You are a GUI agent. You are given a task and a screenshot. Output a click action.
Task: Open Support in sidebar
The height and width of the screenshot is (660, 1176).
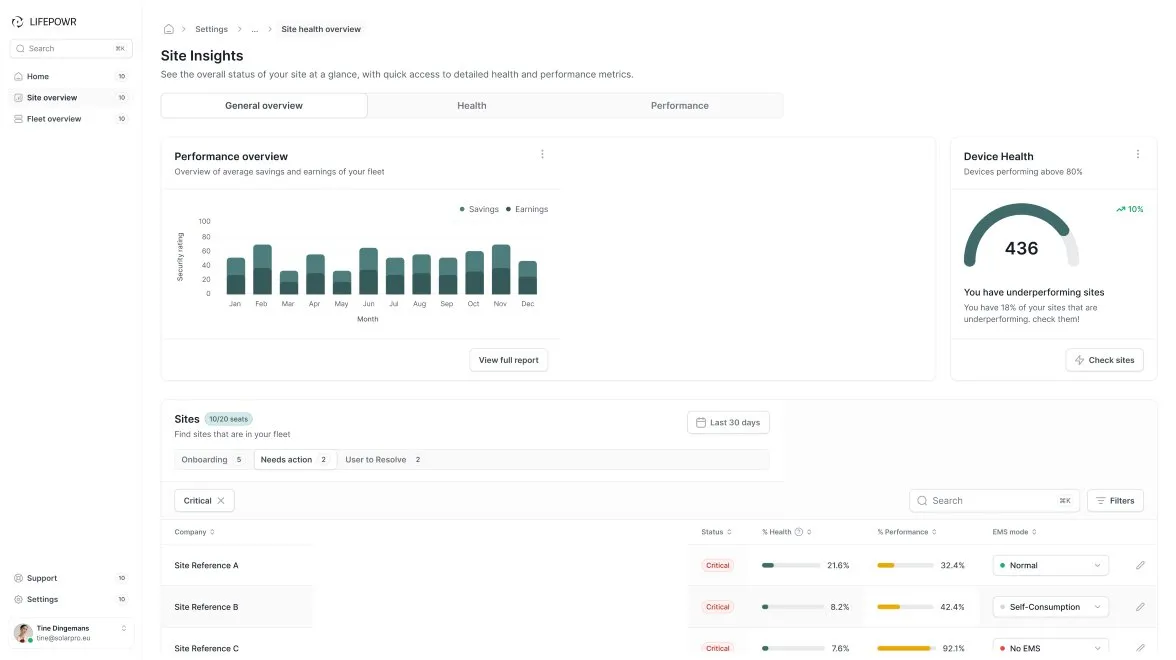click(70, 578)
